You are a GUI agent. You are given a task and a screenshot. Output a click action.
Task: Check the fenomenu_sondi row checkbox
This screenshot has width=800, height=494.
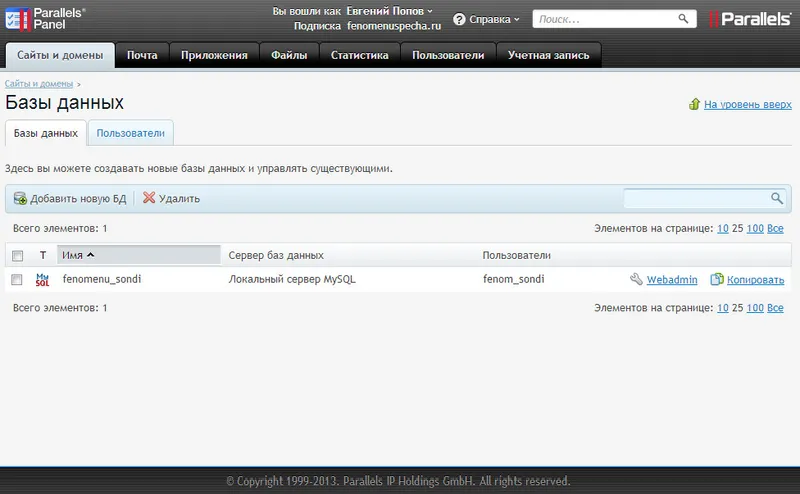click(17, 280)
